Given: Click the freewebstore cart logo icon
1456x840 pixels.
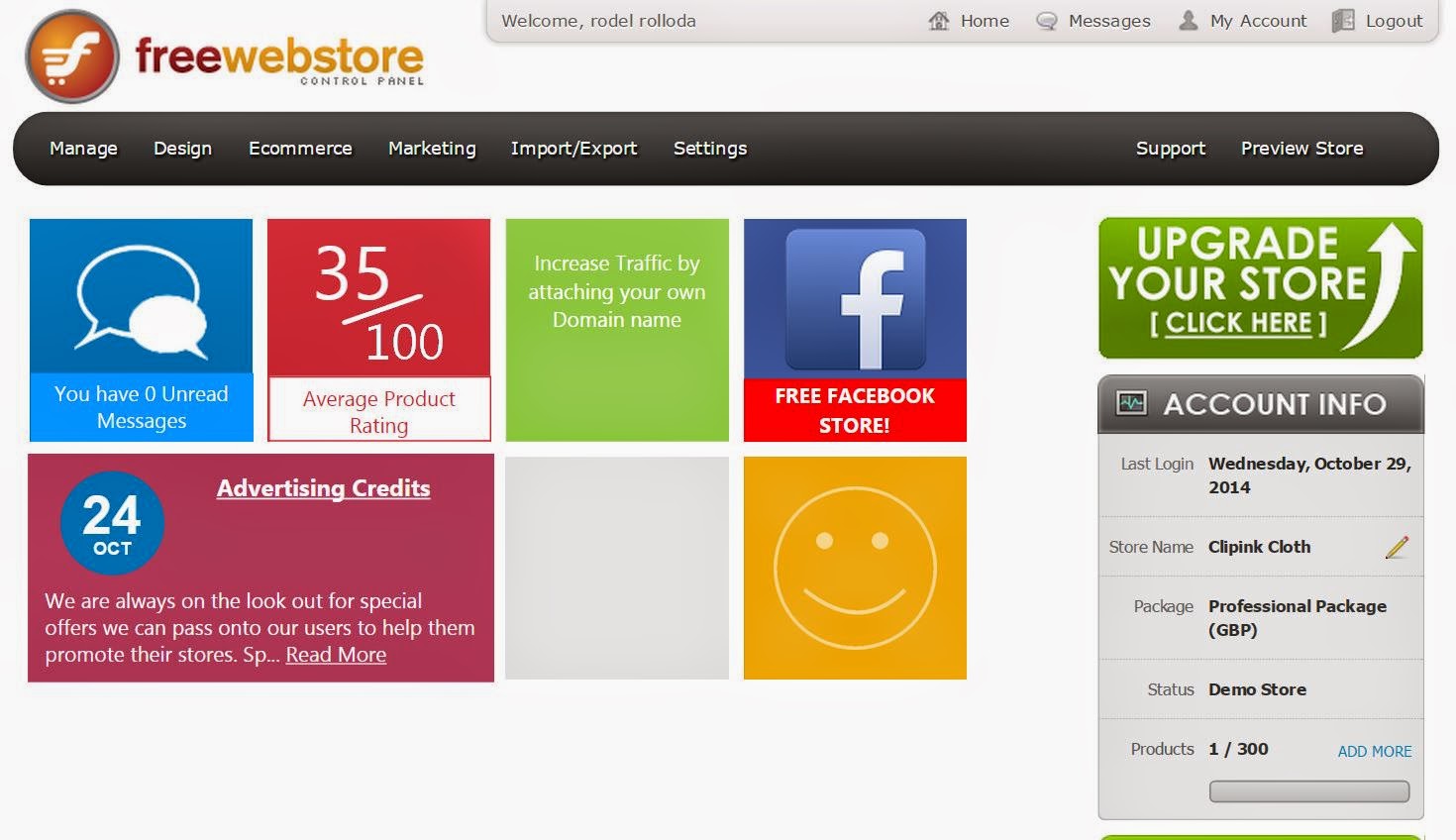Looking at the screenshot, I should 72,57.
